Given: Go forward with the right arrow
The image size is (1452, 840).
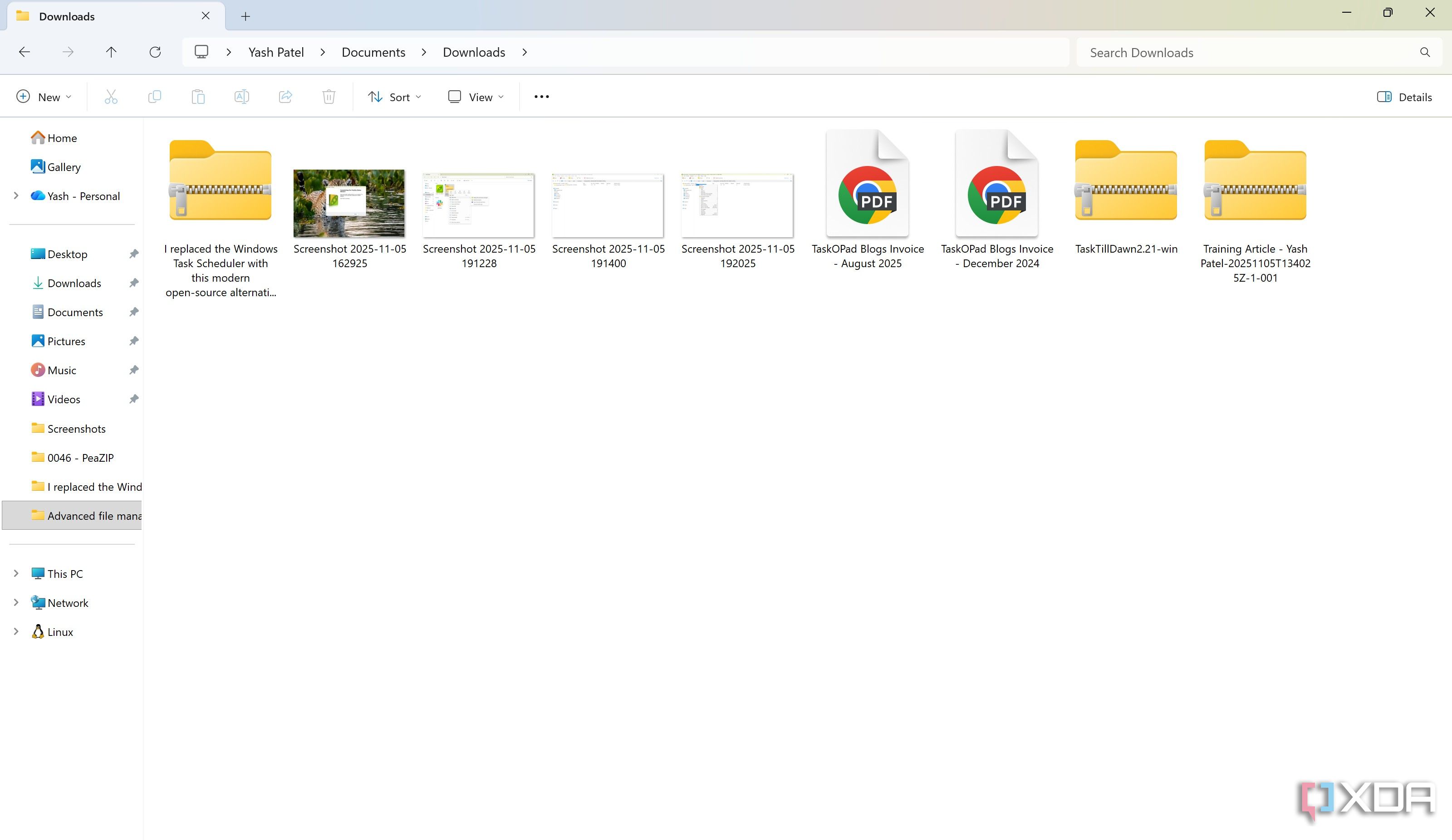Looking at the screenshot, I should (68, 53).
